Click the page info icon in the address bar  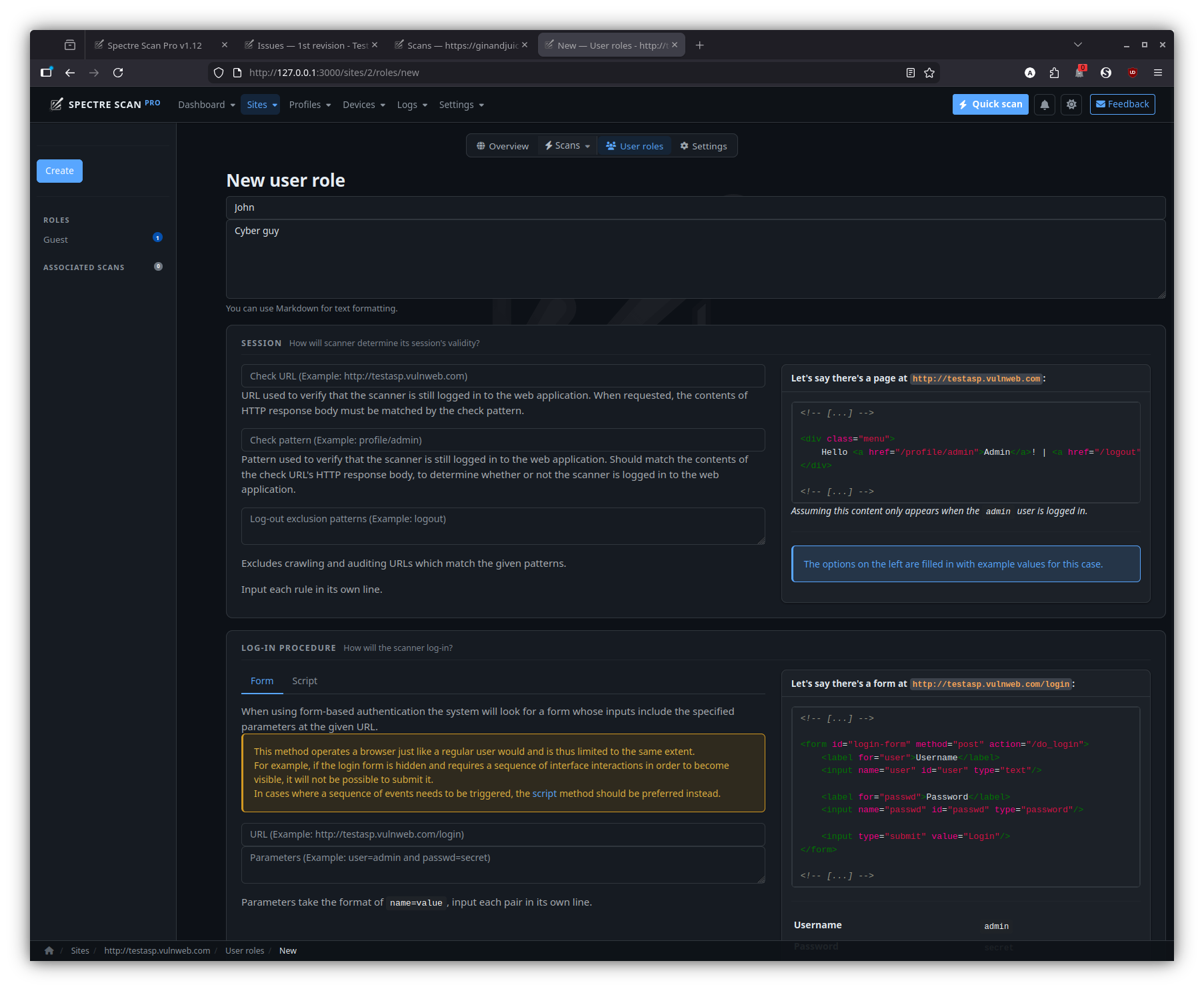coord(237,73)
